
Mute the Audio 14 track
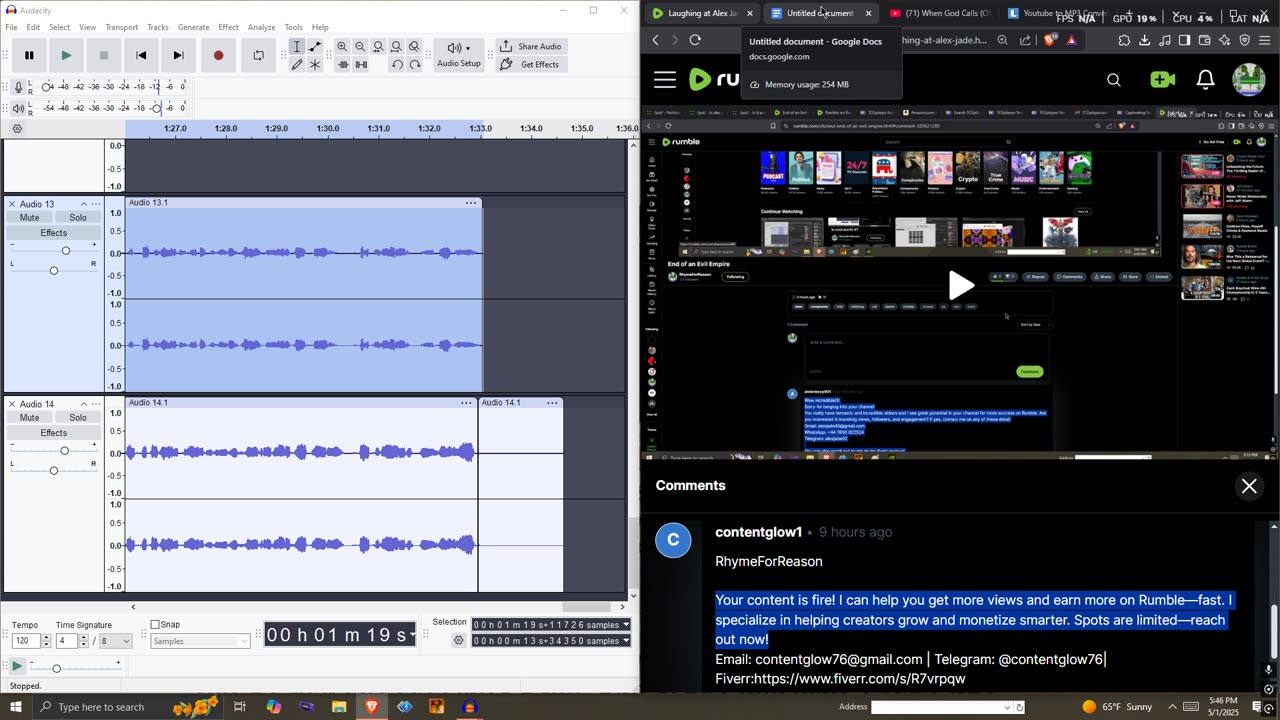(x=30, y=418)
